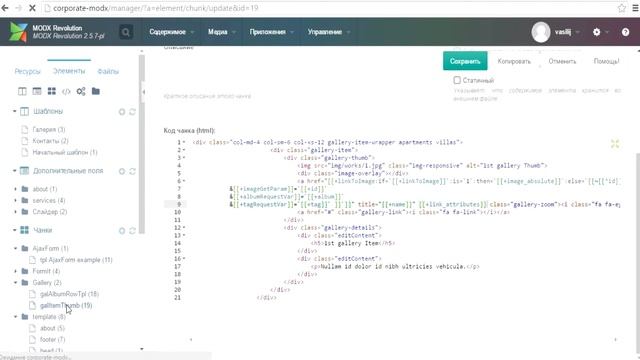The width and height of the screenshot is (640, 360).
Task: Stop page loading in browser
Action: pos(32,8)
